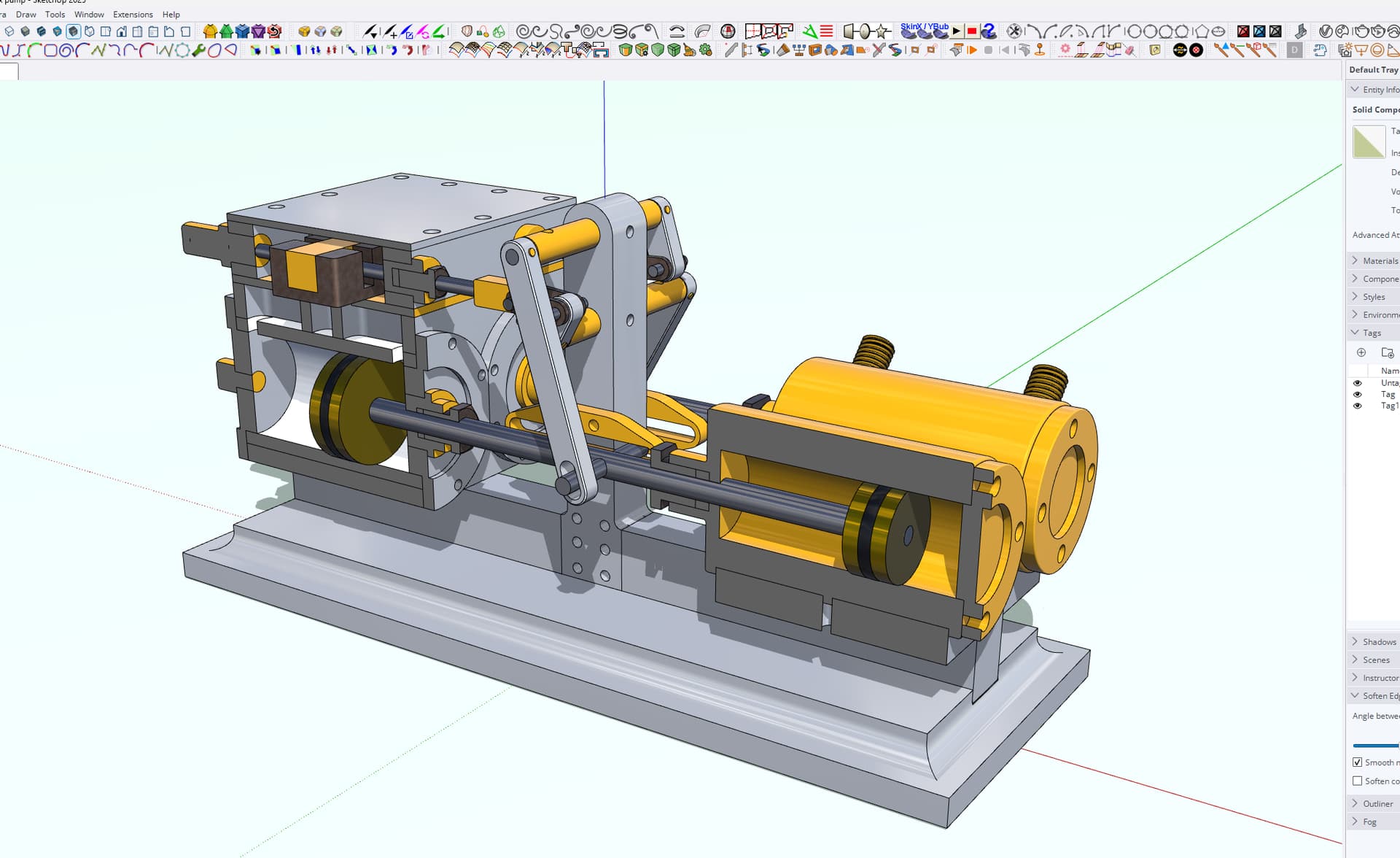Enable the Soften coplanar checkbox

point(1357,781)
